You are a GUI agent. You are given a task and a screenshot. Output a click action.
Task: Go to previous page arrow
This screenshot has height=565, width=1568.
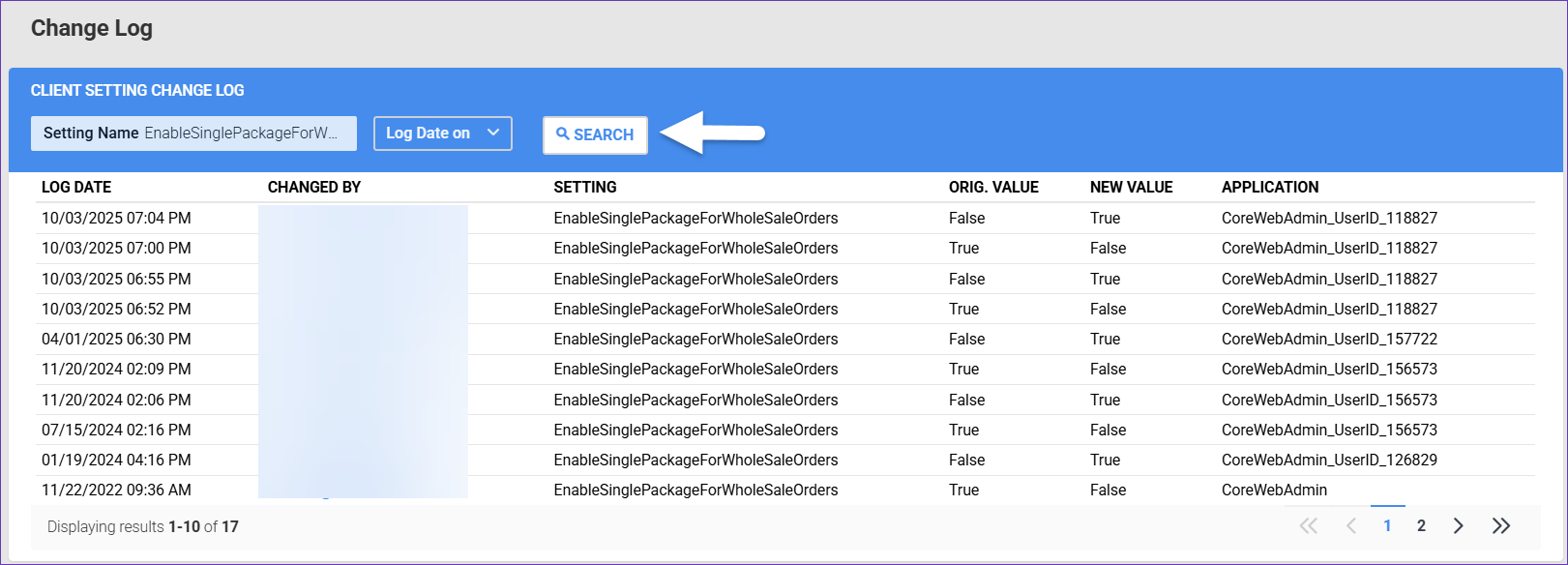[1351, 526]
